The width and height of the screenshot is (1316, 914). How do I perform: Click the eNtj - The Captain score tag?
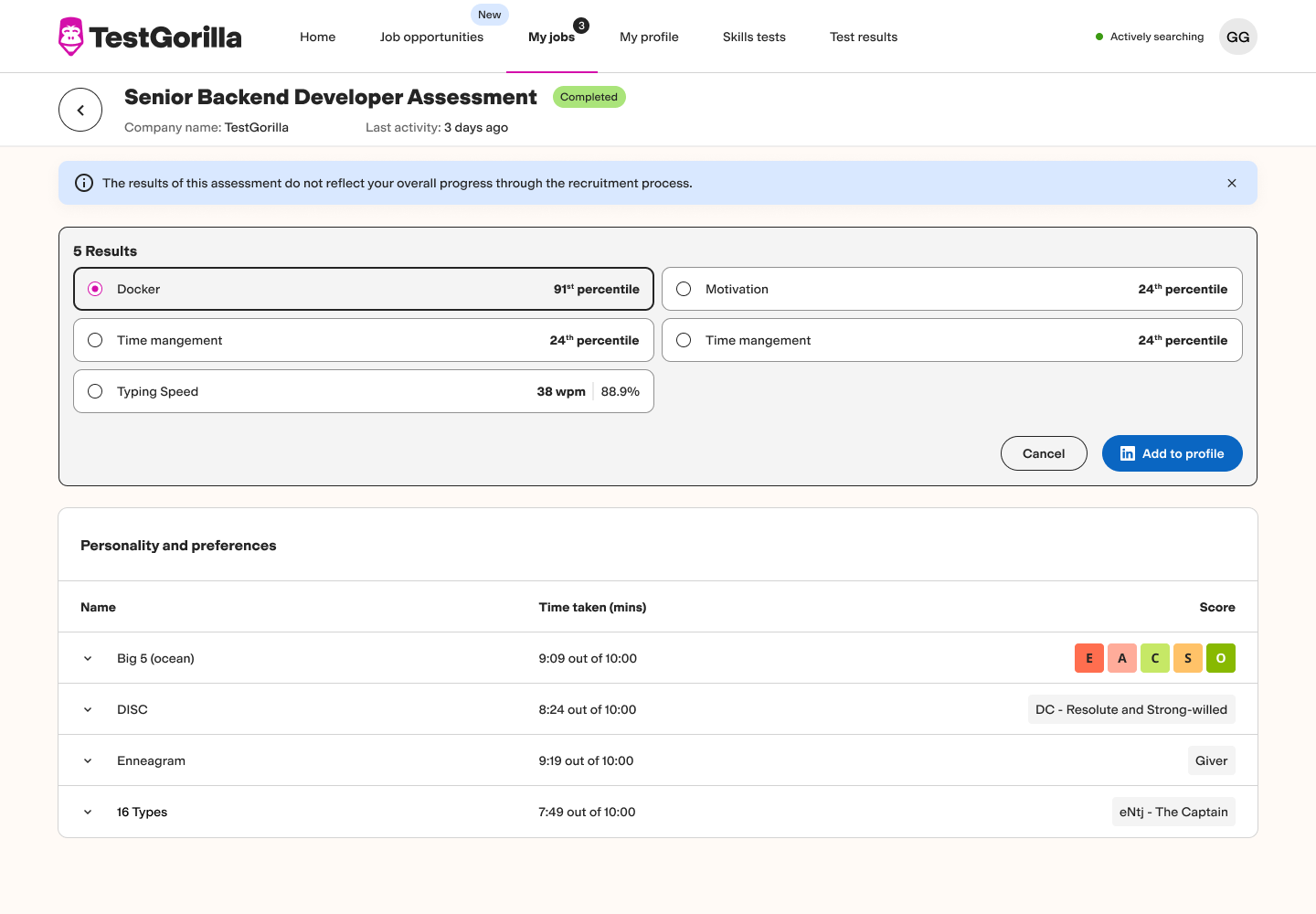click(1173, 812)
